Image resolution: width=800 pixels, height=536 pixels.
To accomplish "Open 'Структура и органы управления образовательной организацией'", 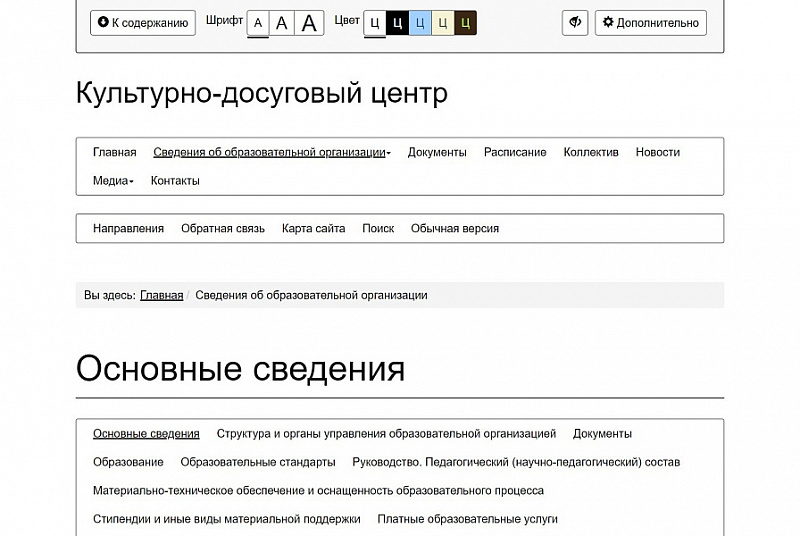I will tap(386, 433).
